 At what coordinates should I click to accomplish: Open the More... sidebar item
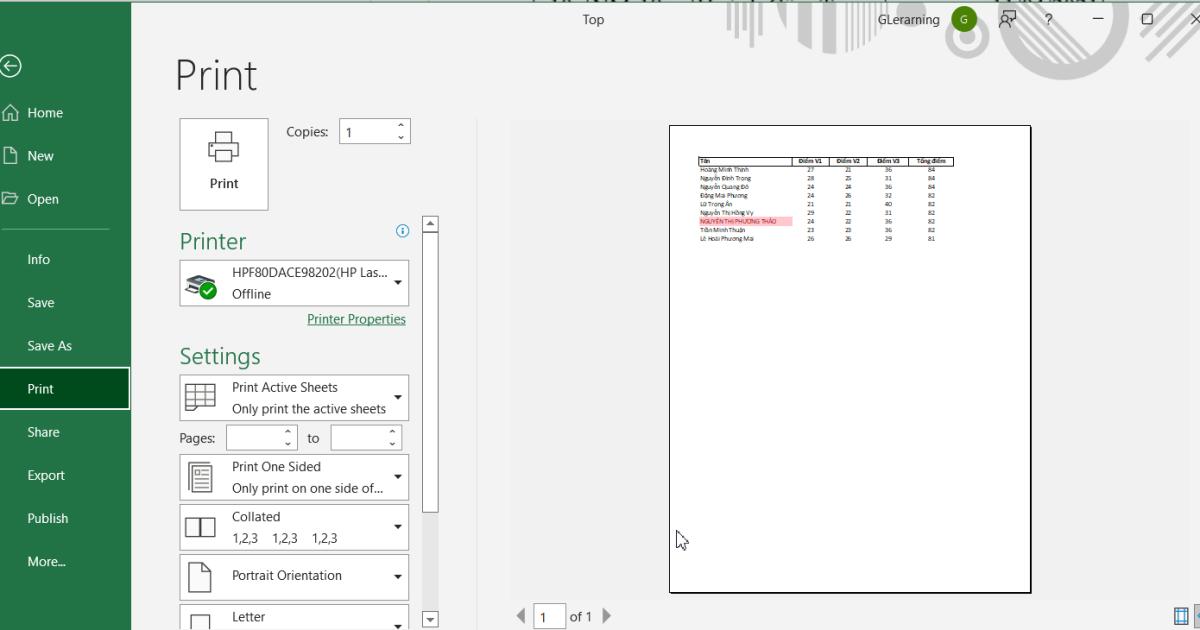coord(65,561)
